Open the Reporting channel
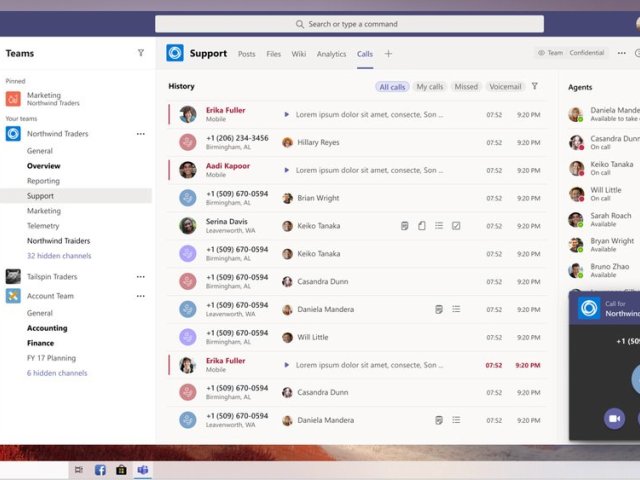Image resolution: width=640 pixels, height=480 pixels. tap(43, 181)
